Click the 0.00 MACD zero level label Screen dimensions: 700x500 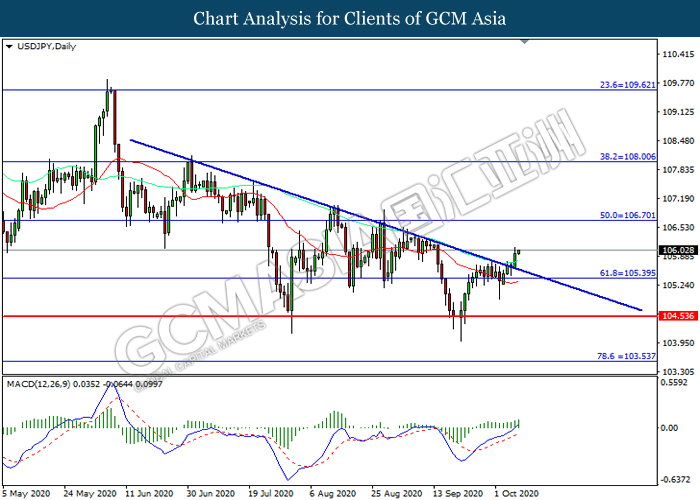point(669,428)
